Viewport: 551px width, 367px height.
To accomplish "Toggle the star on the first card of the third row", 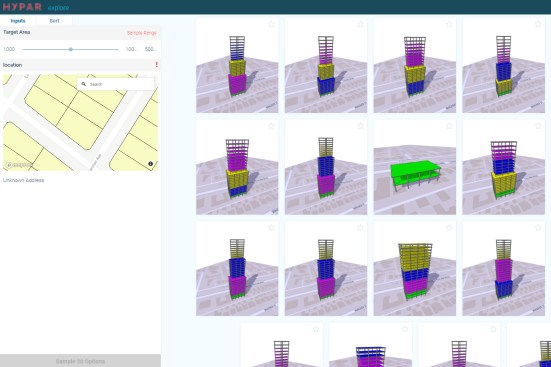I will pyautogui.click(x=271, y=228).
